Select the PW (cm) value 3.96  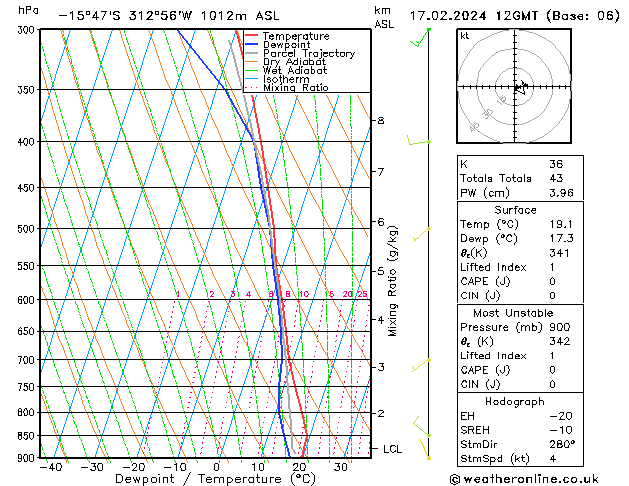[x=561, y=193]
